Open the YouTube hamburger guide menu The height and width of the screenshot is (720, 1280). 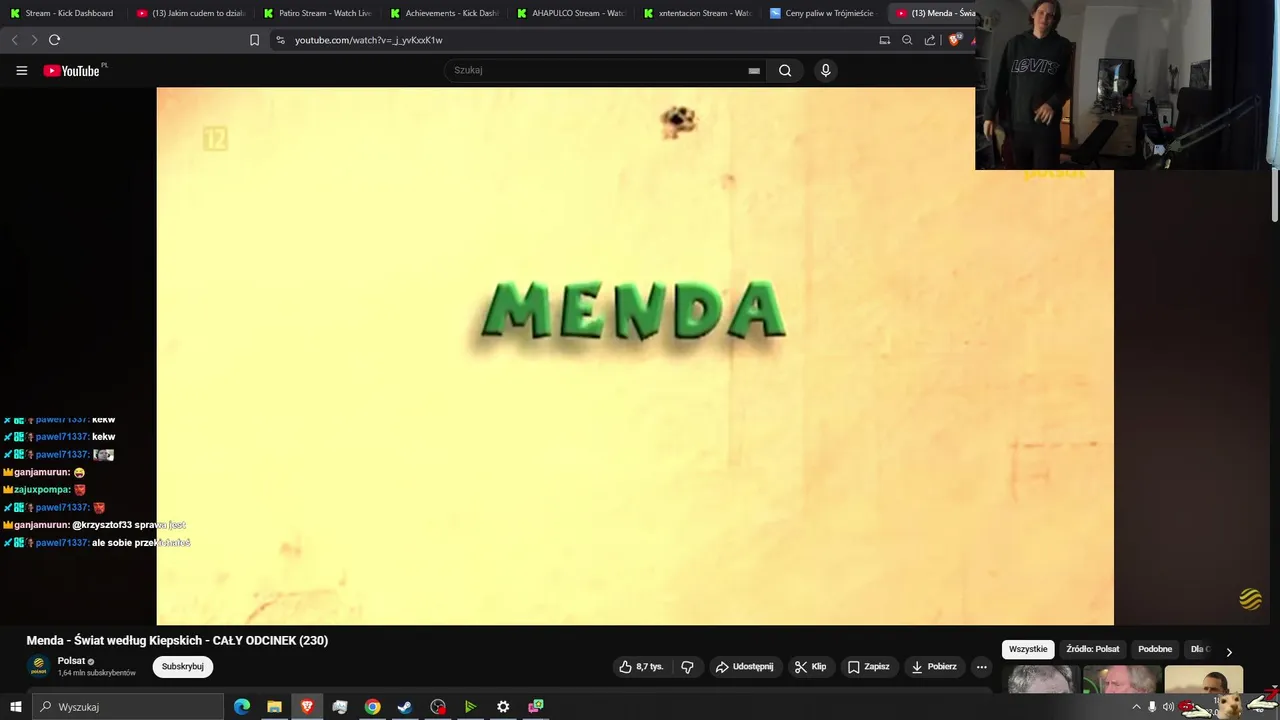point(21,71)
